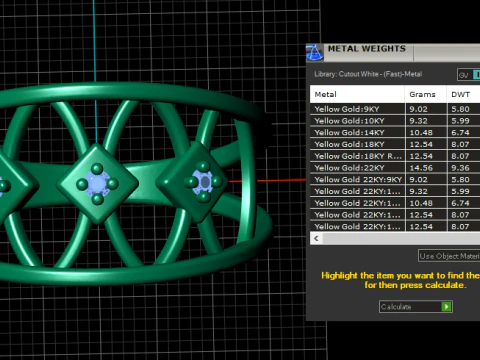
Task: Select the Yellow Gold:9KY row
Action: pos(395,109)
